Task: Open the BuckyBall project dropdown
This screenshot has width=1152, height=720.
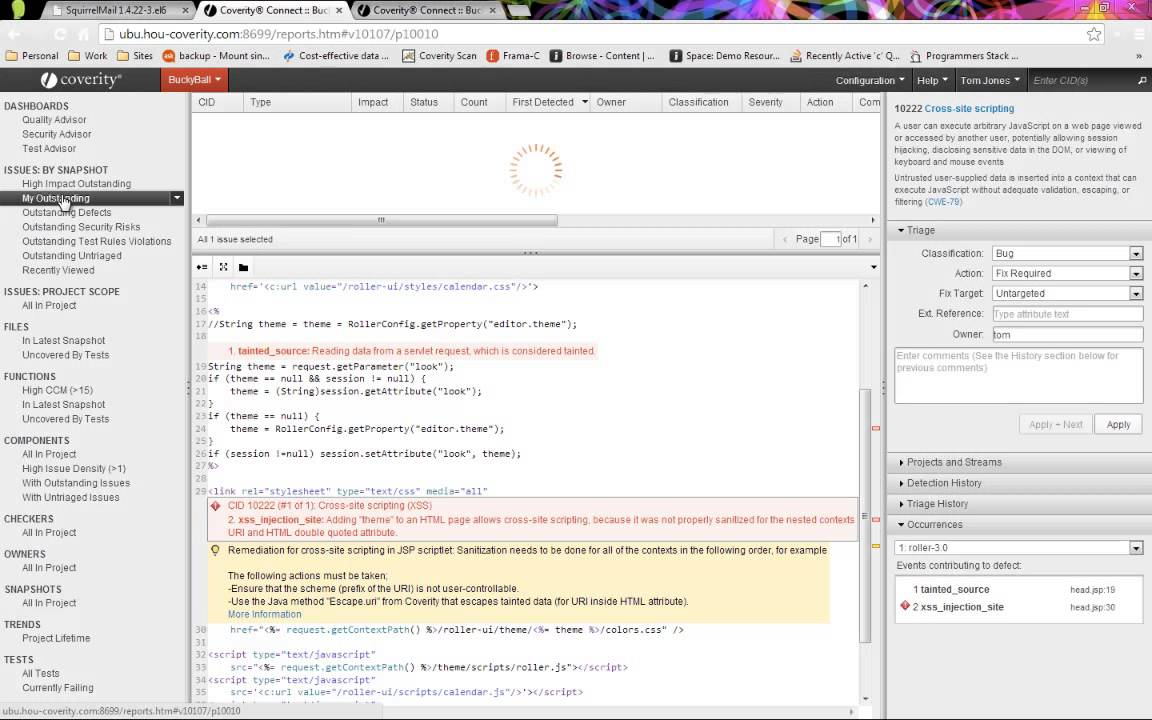Action: (x=194, y=79)
